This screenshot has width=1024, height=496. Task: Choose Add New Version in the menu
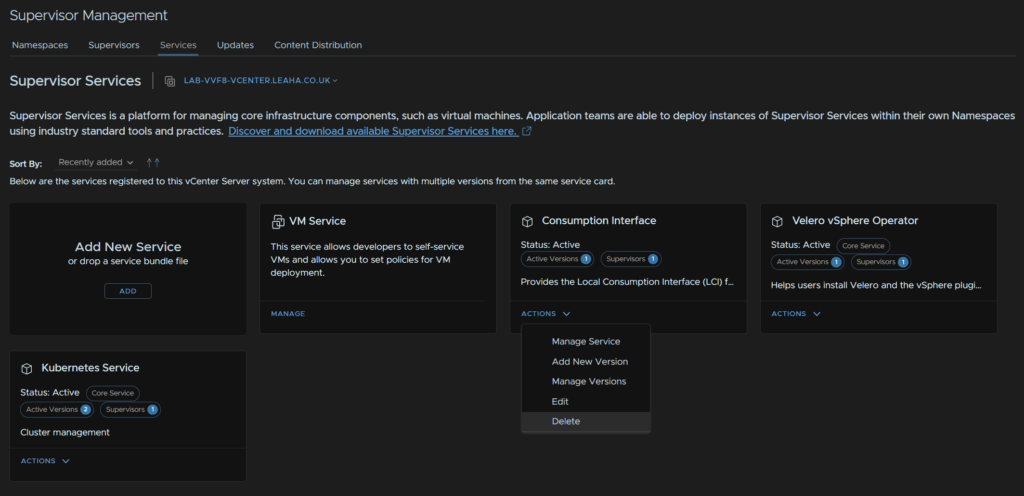pyautogui.click(x=586, y=362)
